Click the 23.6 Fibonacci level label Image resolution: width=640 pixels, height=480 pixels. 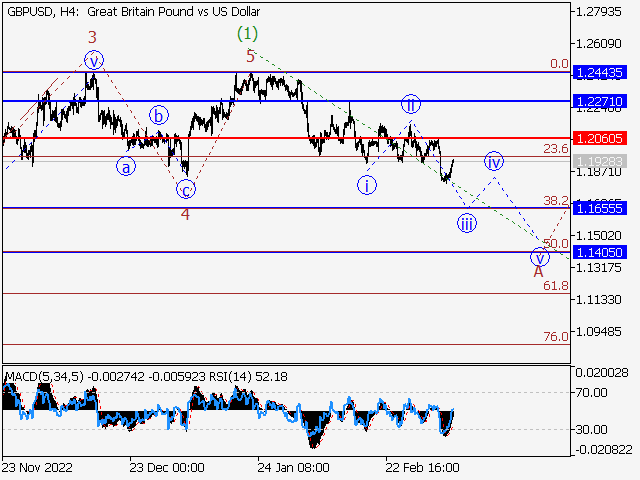pos(556,149)
